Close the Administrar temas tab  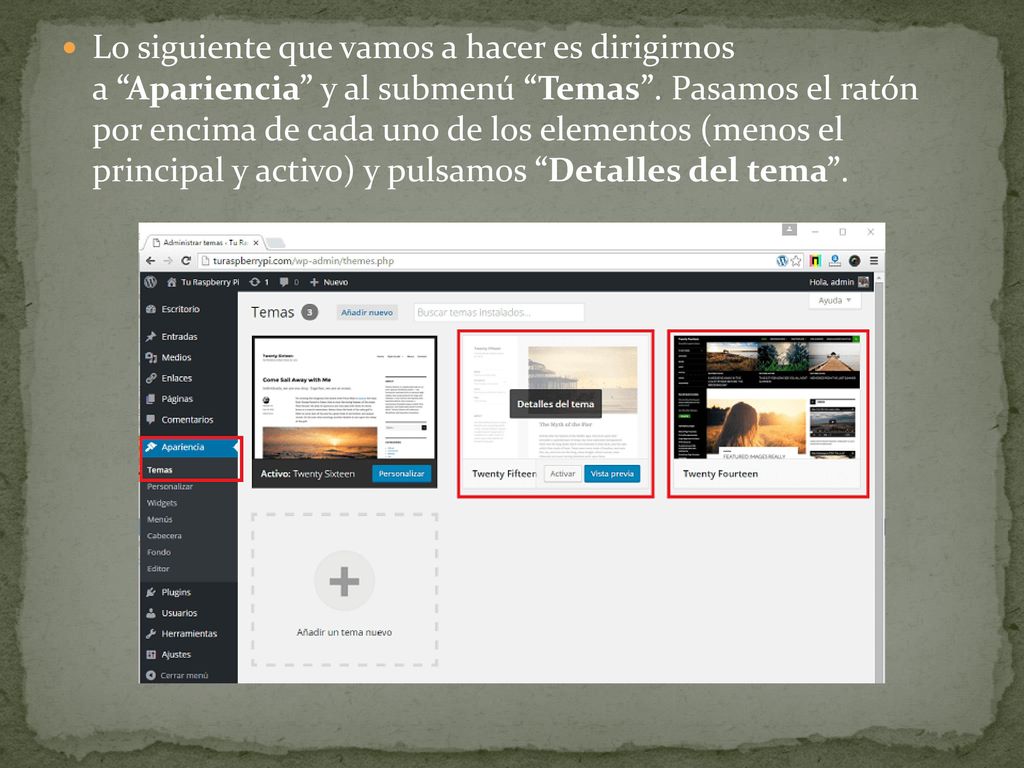tap(256, 243)
